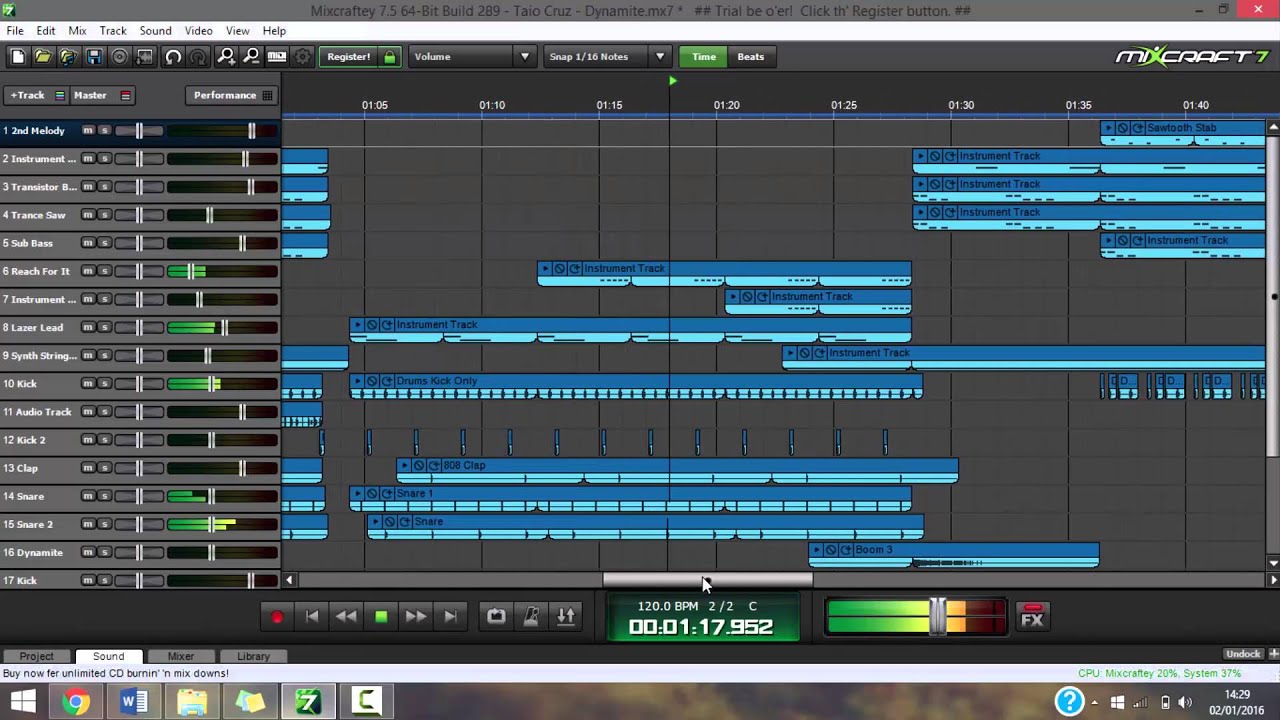Image resolution: width=1280 pixels, height=720 pixels.
Task: Open the Track menu
Action: tap(113, 31)
